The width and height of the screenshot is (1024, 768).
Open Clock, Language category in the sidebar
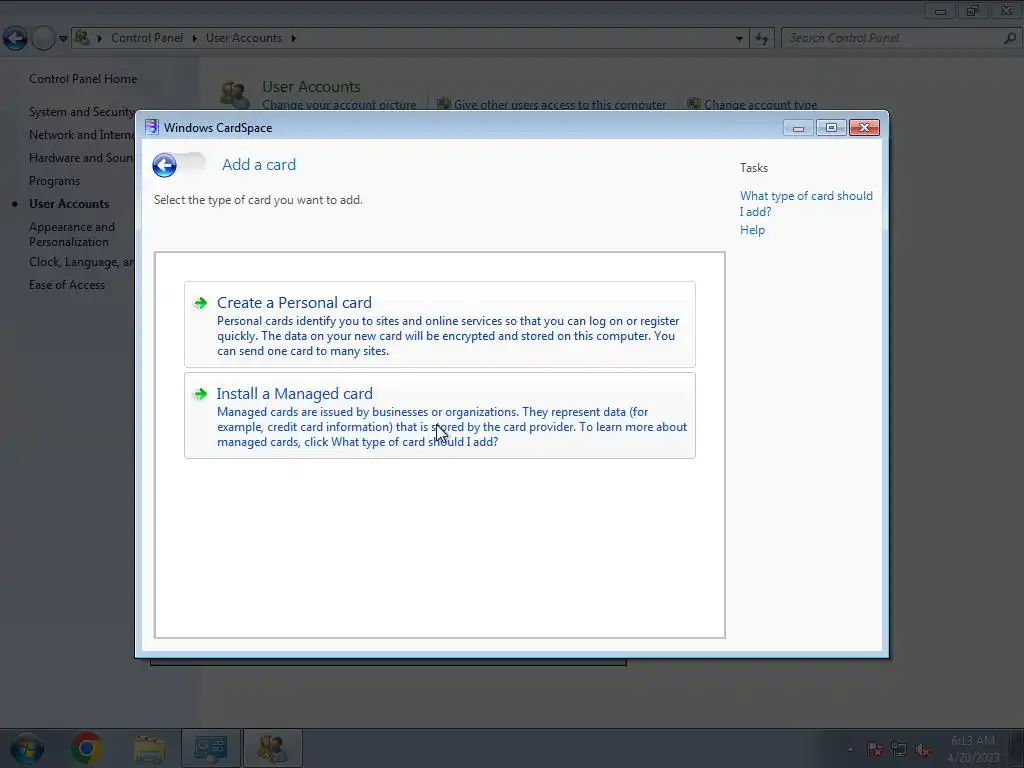pyautogui.click(x=82, y=262)
